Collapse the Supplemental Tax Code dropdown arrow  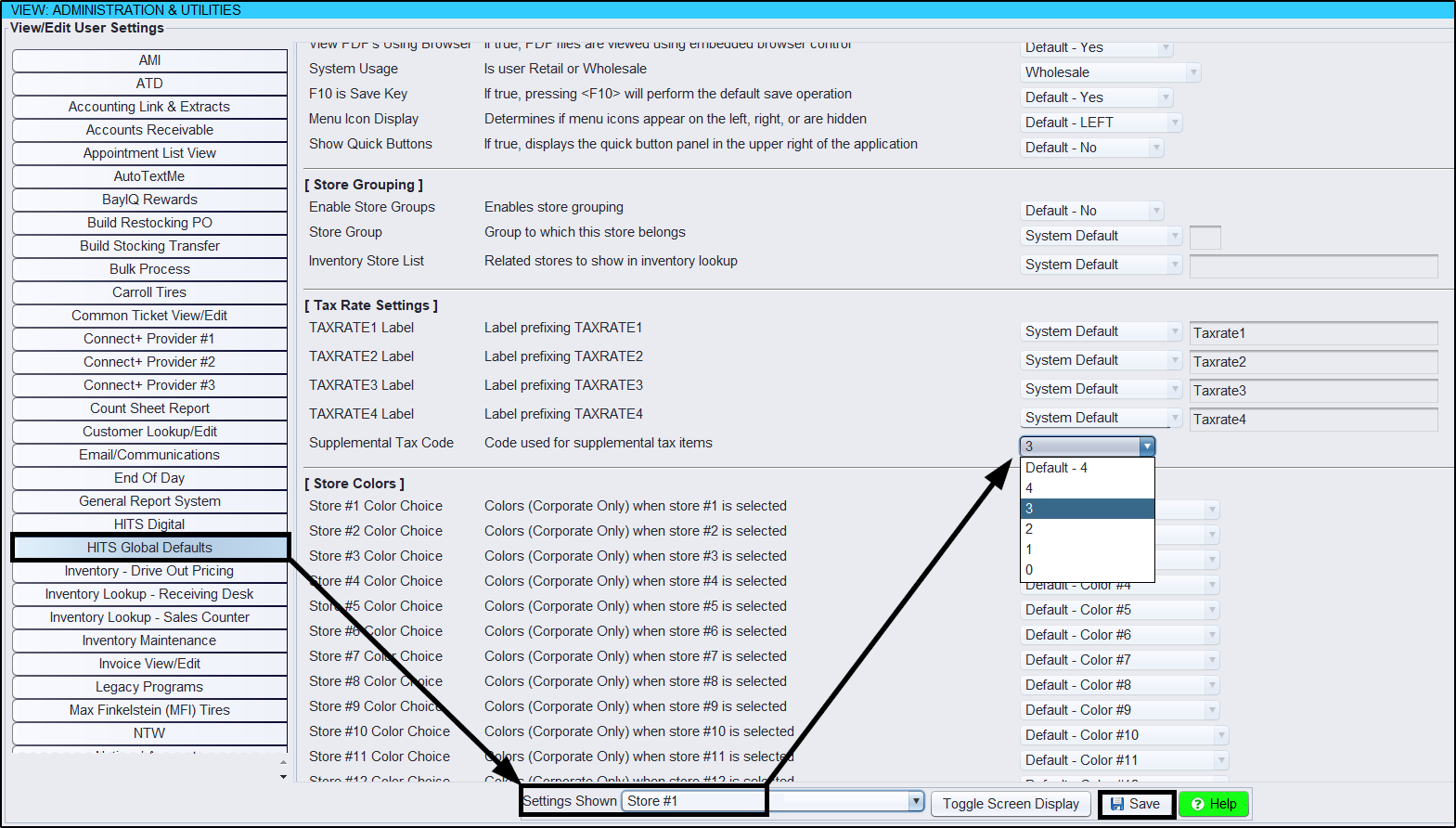pyautogui.click(x=1147, y=446)
